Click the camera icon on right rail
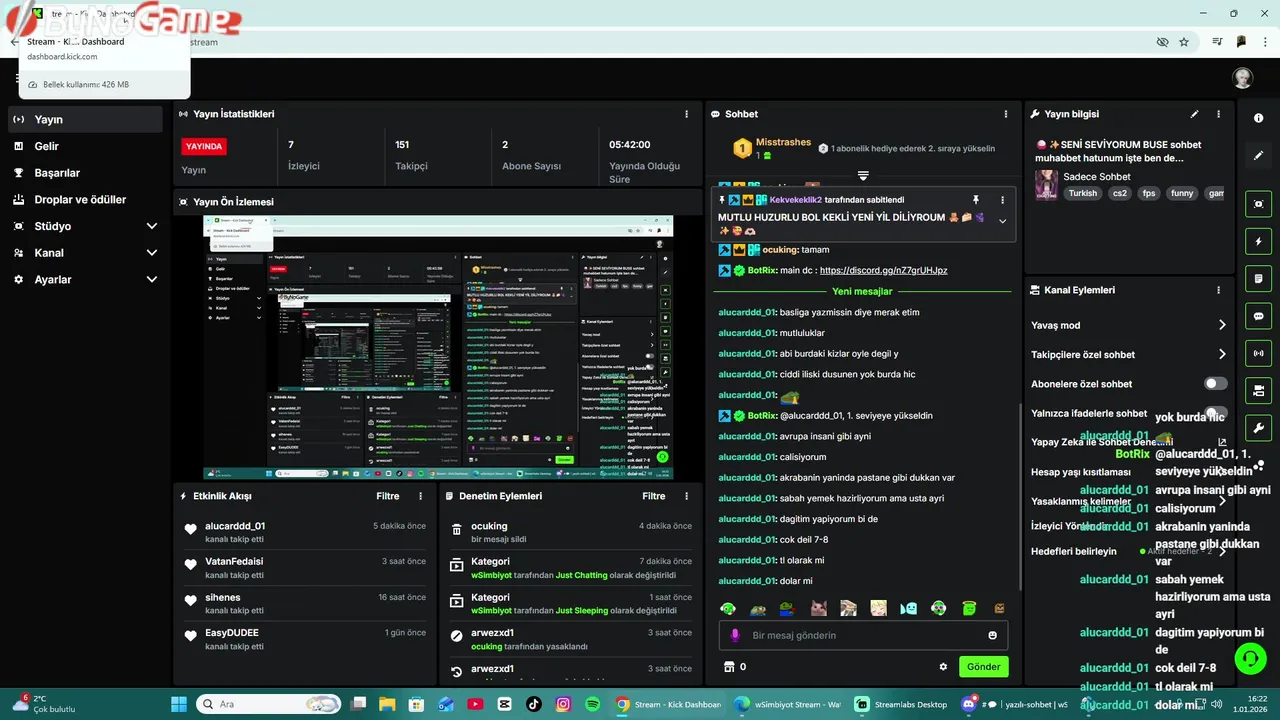The width and height of the screenshot is (1280, 720). pos(1258,390)
